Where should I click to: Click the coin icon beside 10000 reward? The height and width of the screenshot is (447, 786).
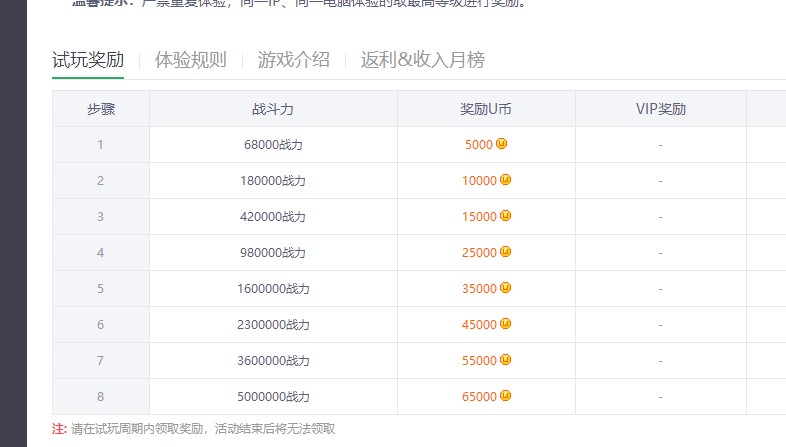tap(506, 180)
